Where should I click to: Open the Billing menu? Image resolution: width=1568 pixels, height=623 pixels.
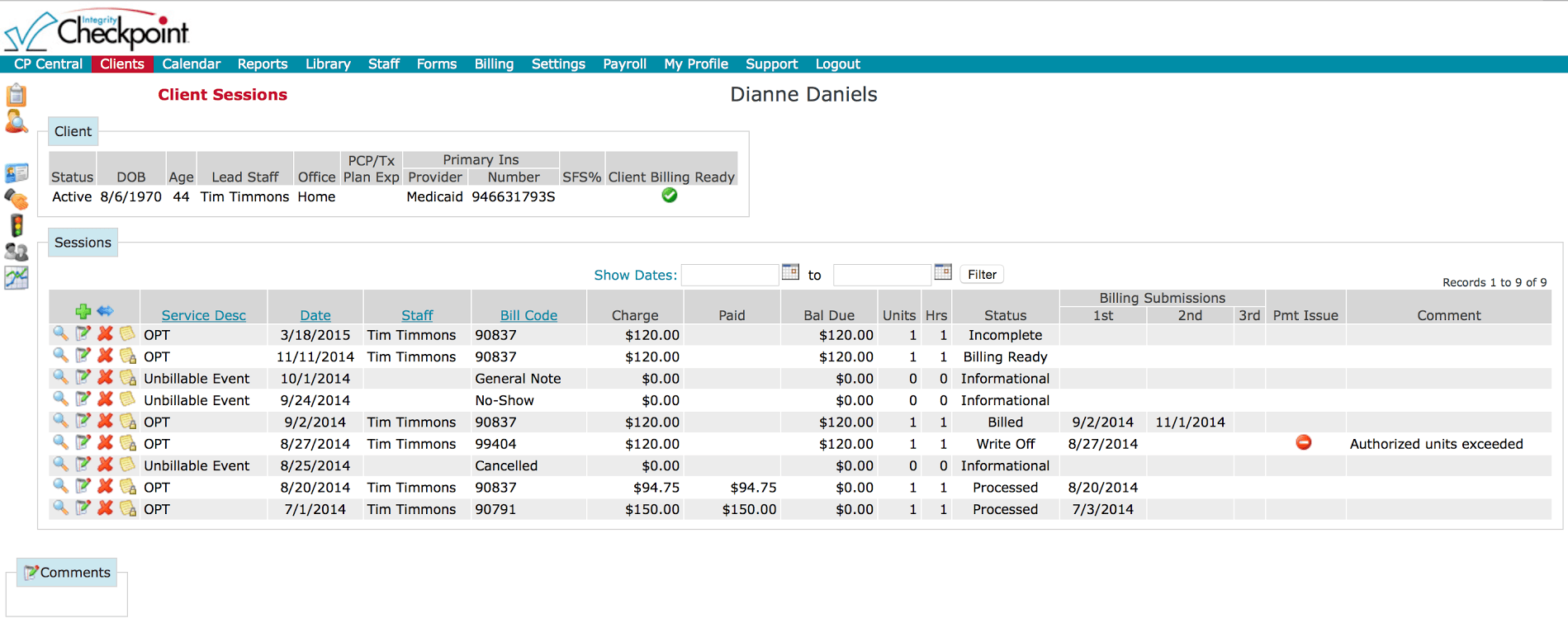(x=494, y=64)
